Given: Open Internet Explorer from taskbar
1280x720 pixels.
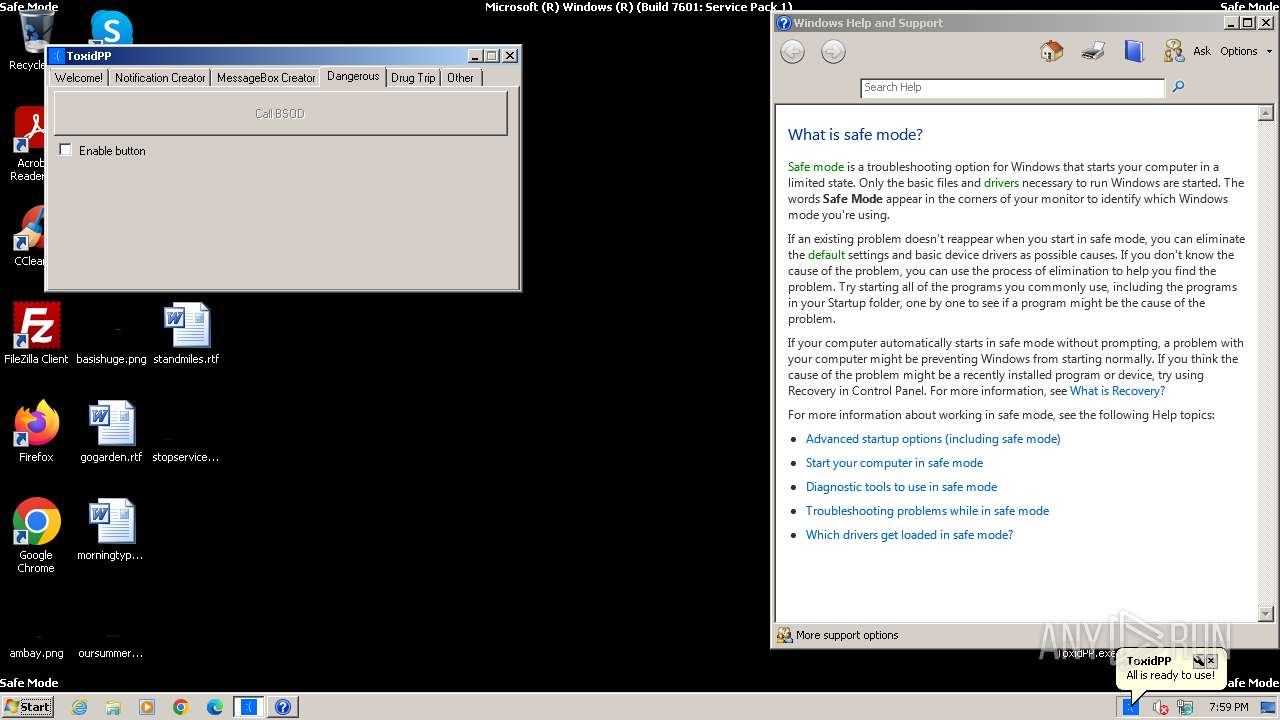Looking at the screenshot, I should pyautogui.click(x=79, y=707).
